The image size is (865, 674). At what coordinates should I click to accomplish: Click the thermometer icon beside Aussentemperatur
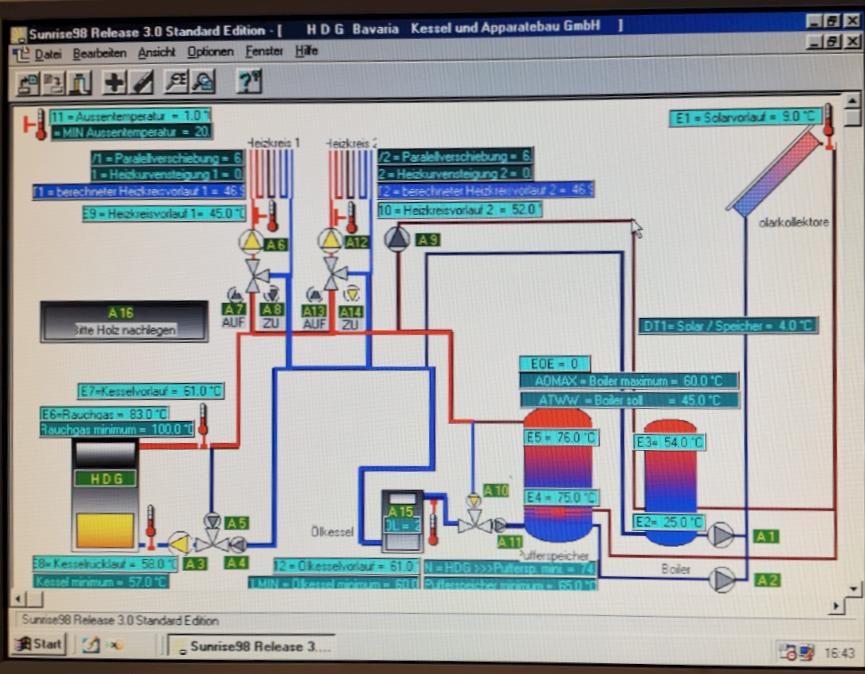(x=37, y=125)
